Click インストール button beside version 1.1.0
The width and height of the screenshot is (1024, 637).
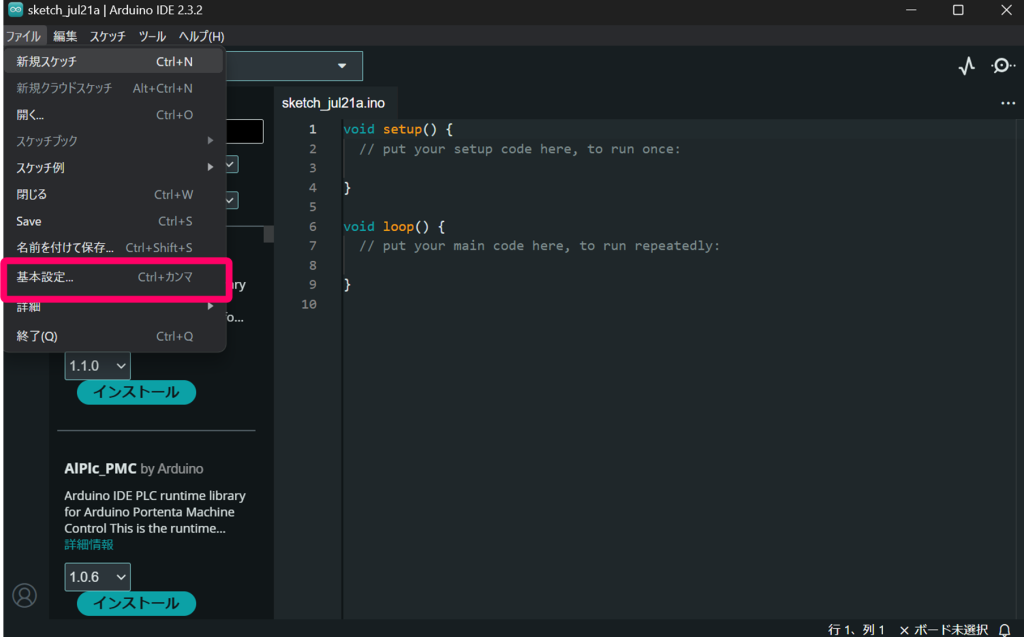click(x=136, y=392)
